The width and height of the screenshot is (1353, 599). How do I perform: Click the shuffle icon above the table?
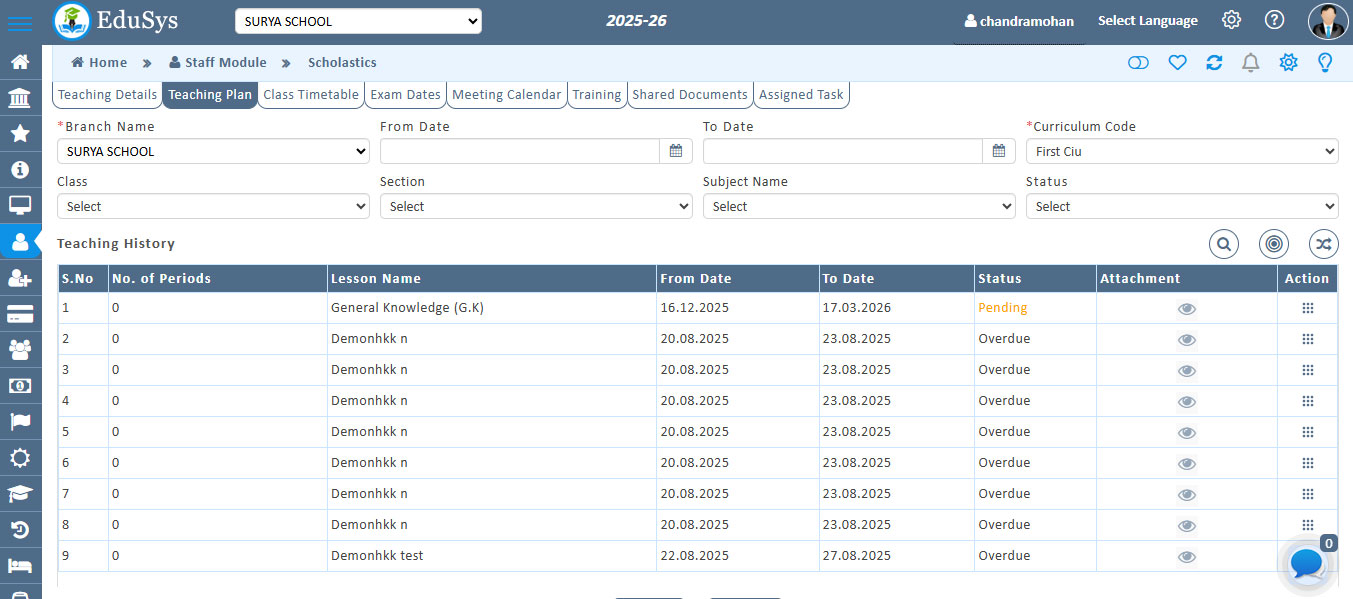(x=1323, y=243)
